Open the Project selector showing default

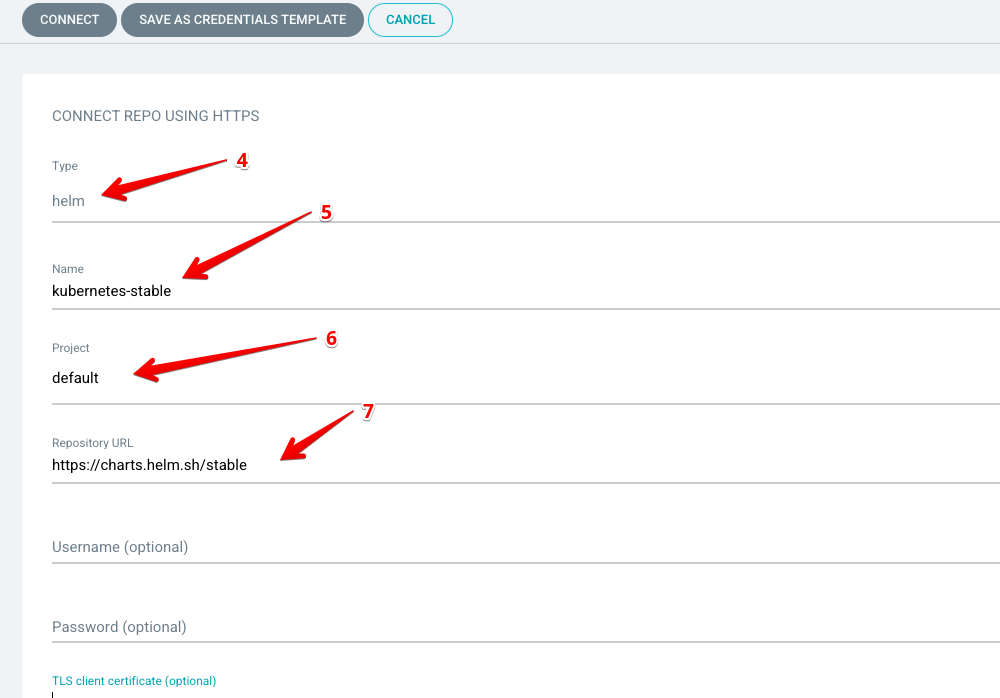tap(526, 378)
